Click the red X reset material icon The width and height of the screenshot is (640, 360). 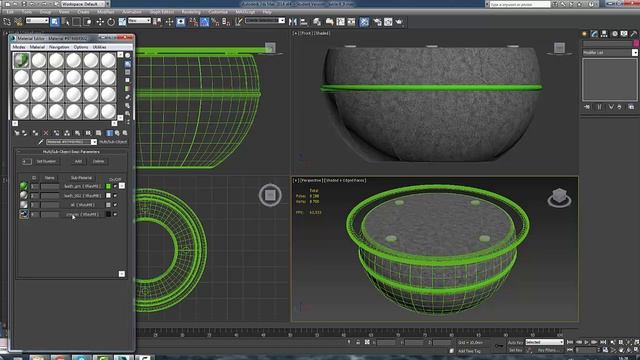coord(46,133)
